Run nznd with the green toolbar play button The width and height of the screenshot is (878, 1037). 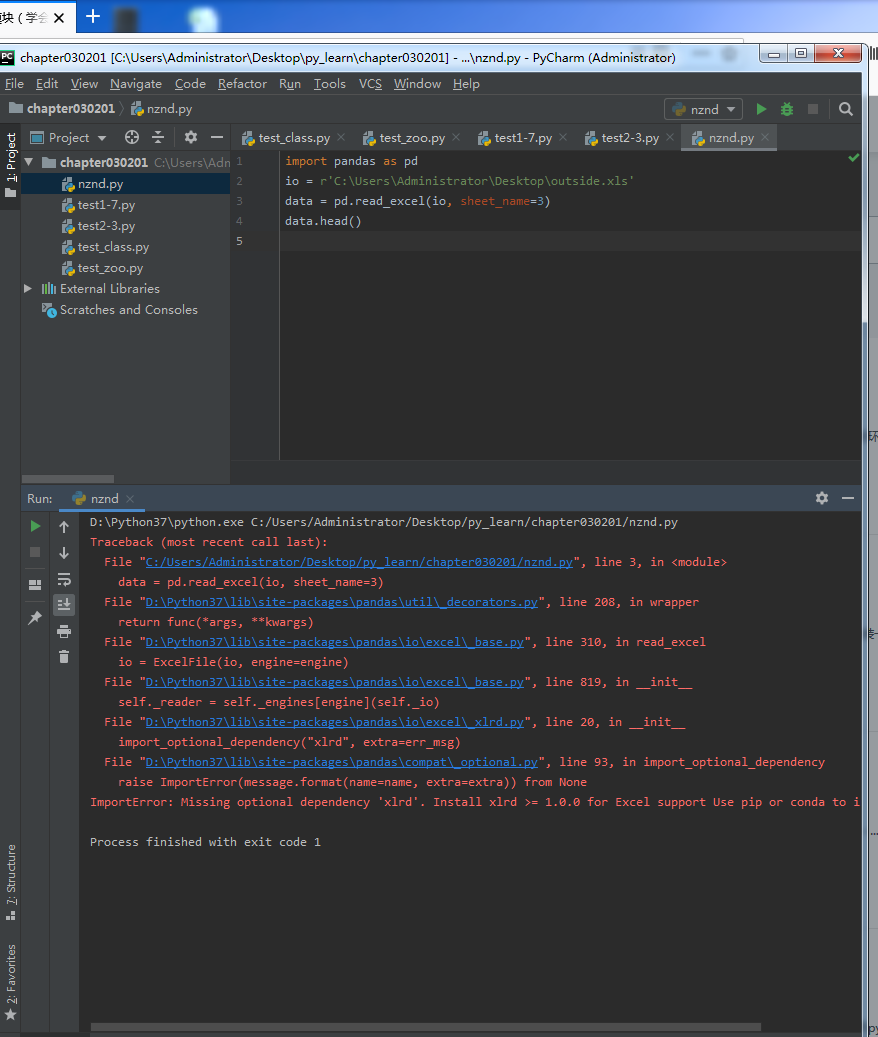click(762, 109)
